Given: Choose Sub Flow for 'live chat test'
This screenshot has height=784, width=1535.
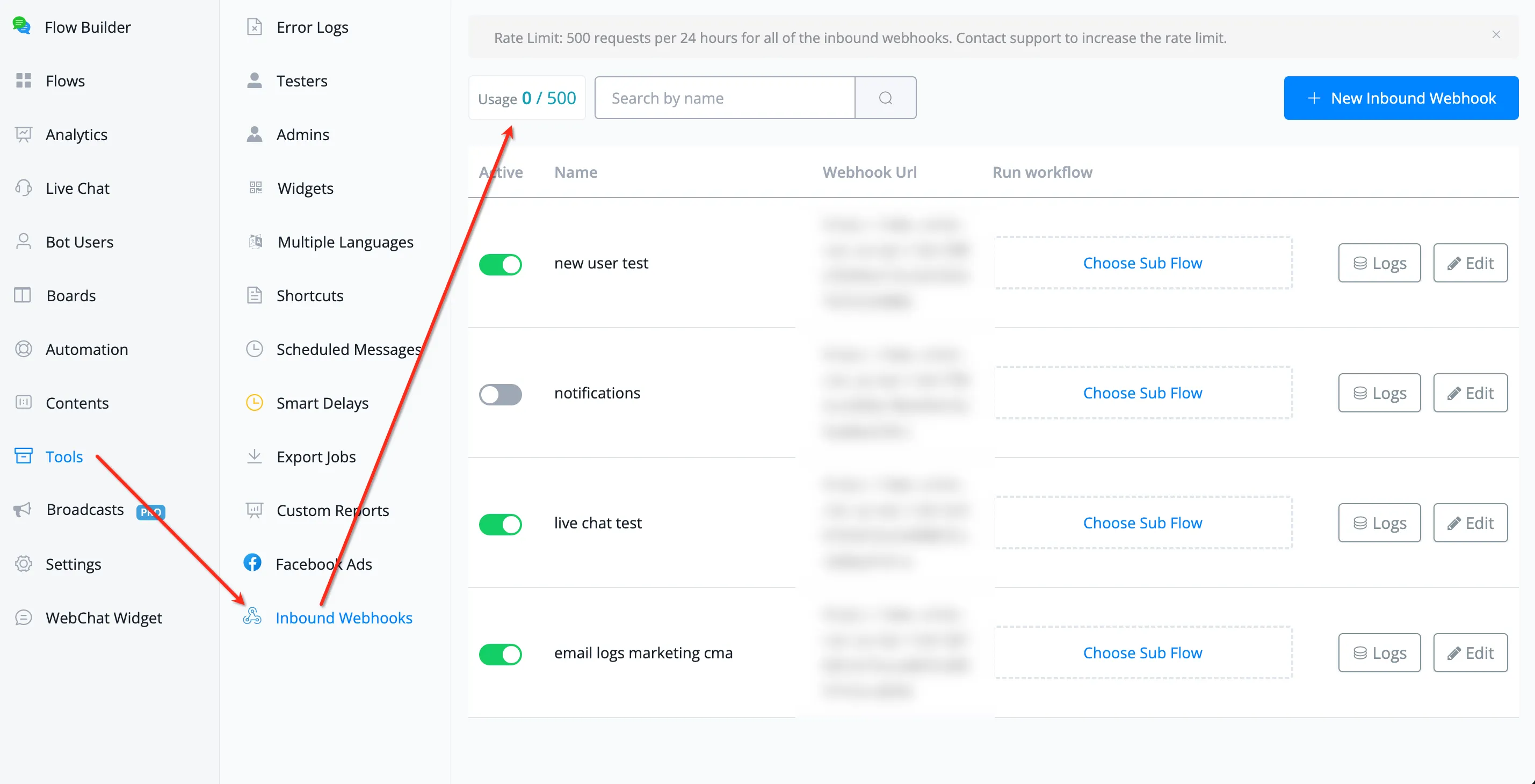Looking at the screenshot, I should coord(1143,522).
